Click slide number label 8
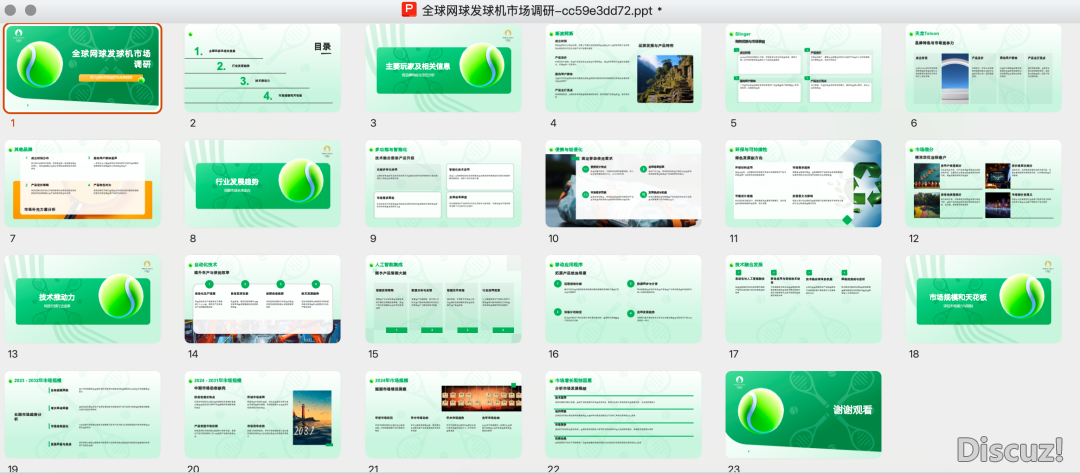The width and height of the screenshot is (1080, 474). 193,239
